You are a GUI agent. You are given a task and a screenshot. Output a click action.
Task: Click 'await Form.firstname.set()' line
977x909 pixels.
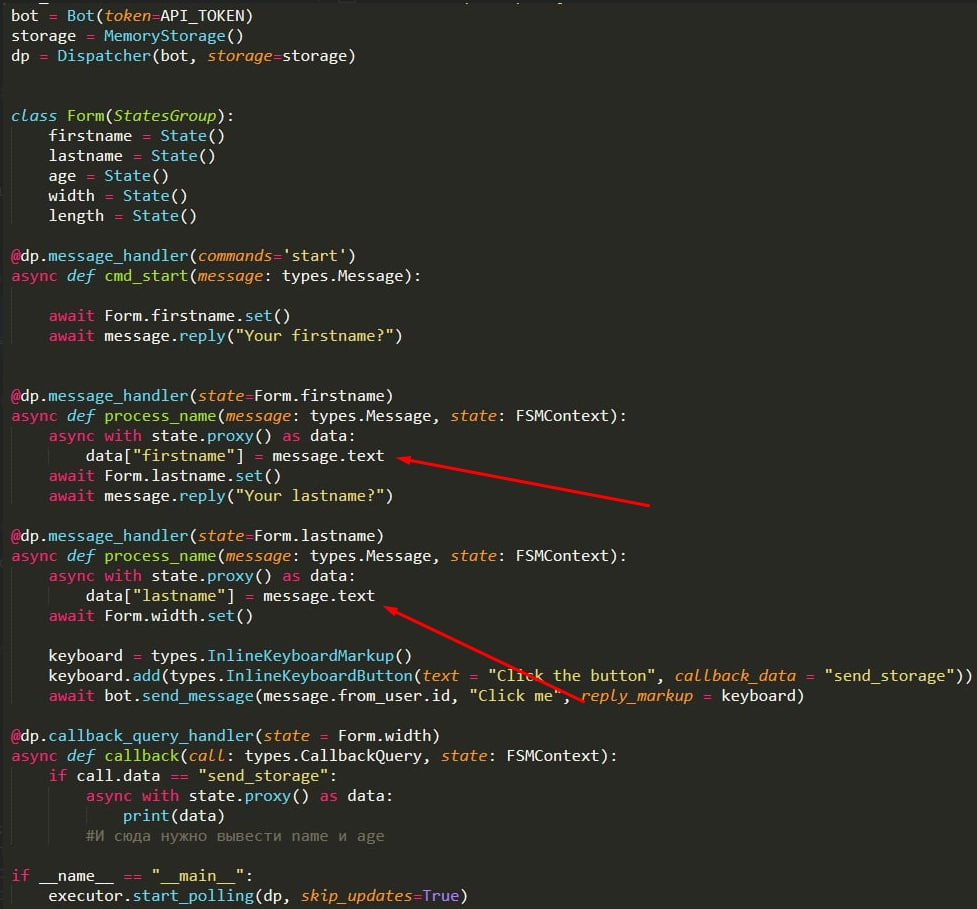coord(169,315)
